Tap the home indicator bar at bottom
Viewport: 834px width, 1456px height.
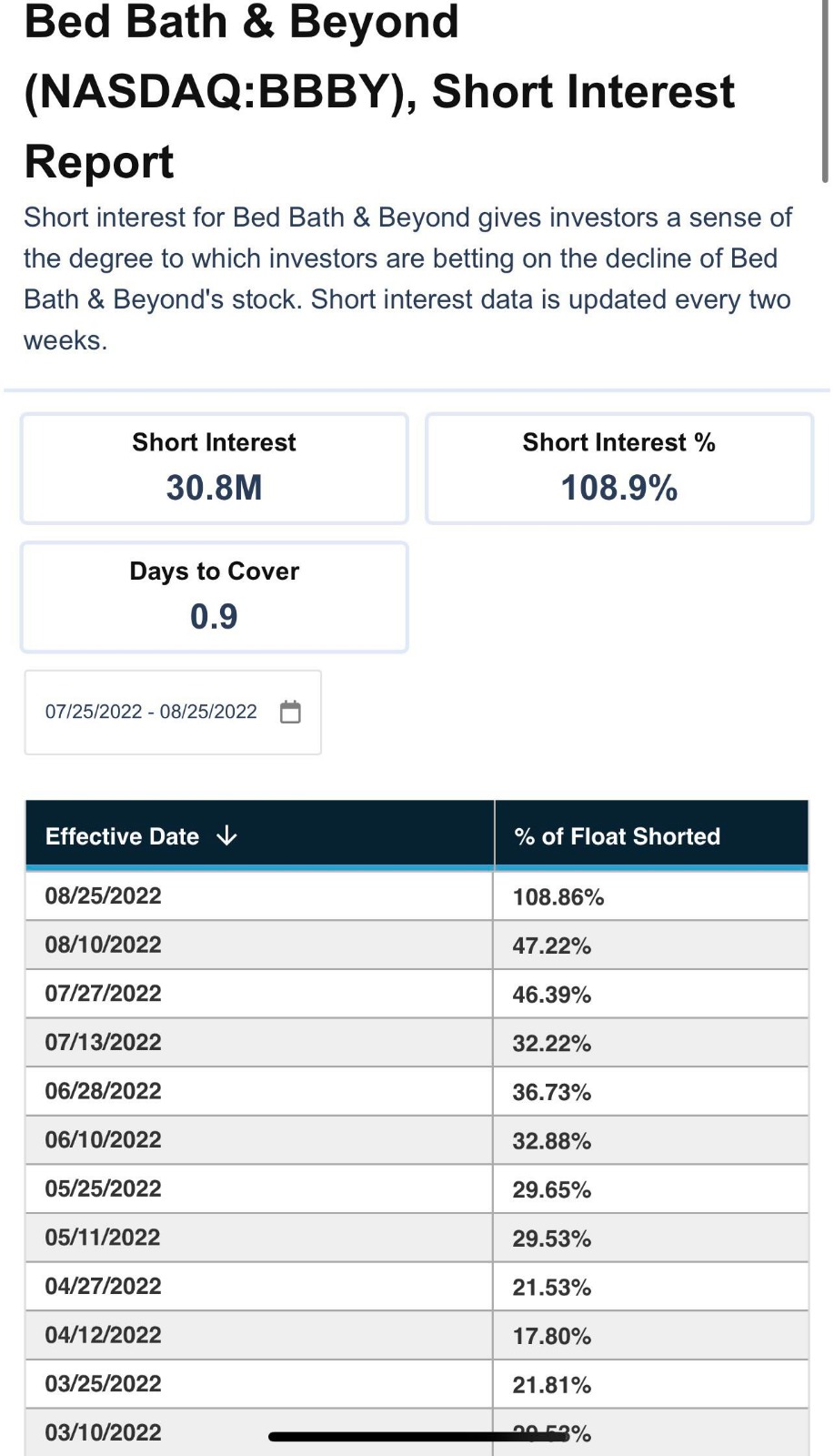tap(417, 1437)
